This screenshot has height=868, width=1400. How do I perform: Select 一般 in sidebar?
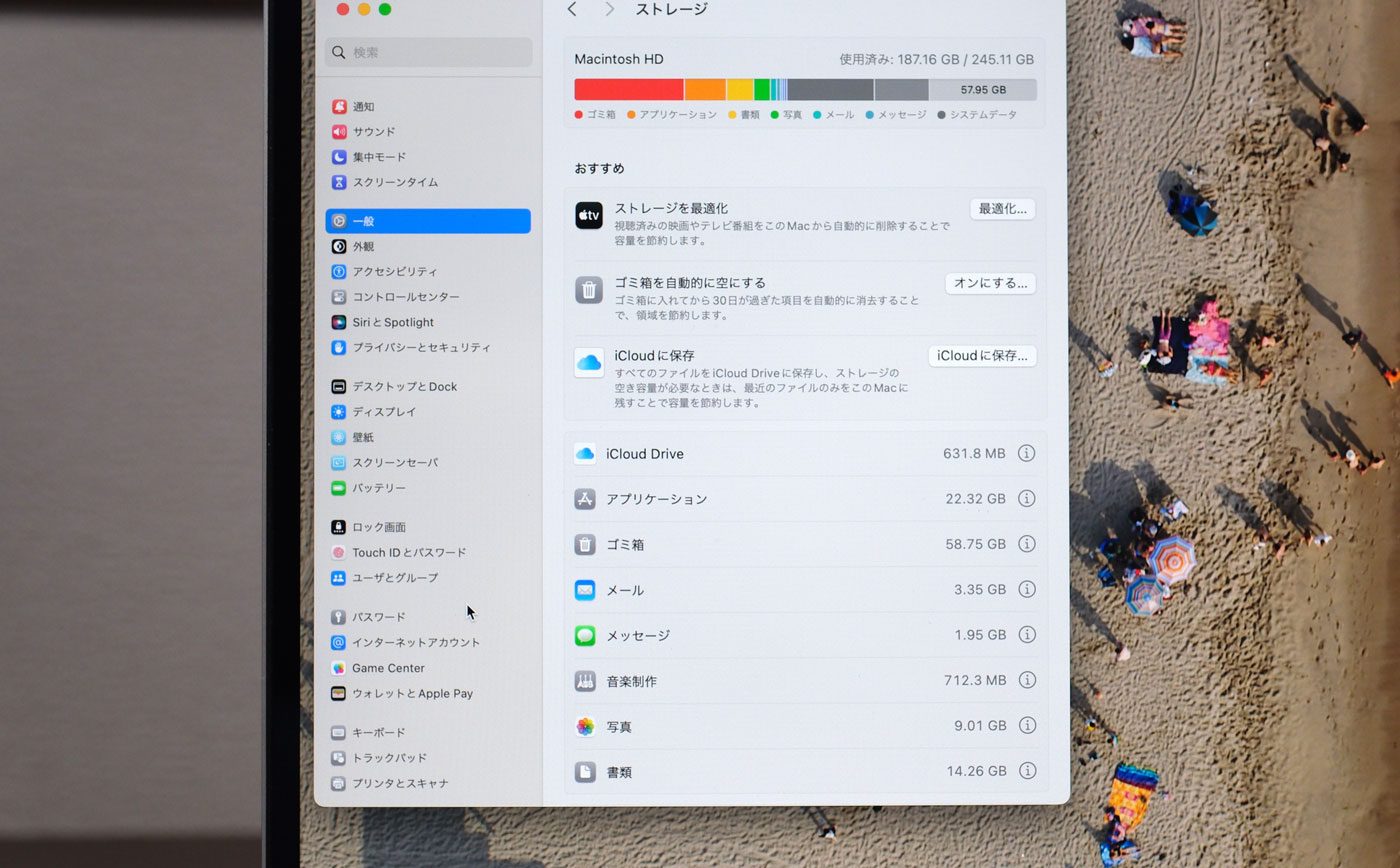(428, 221)
